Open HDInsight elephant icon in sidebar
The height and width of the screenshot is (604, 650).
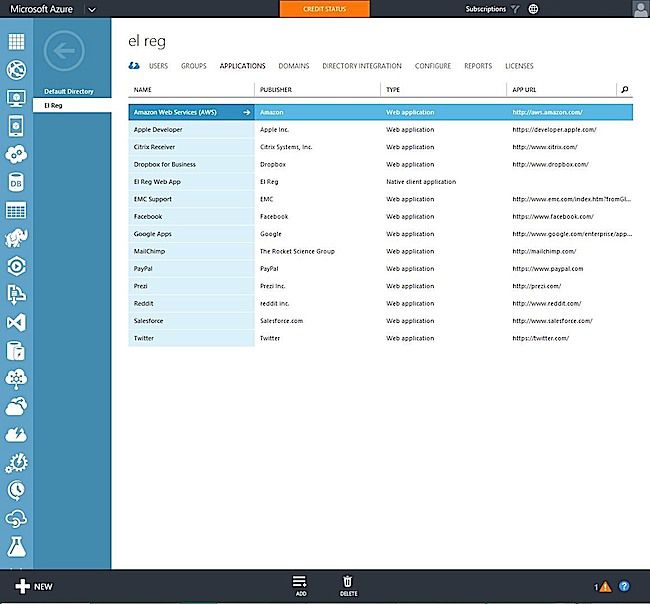(16, 238)
